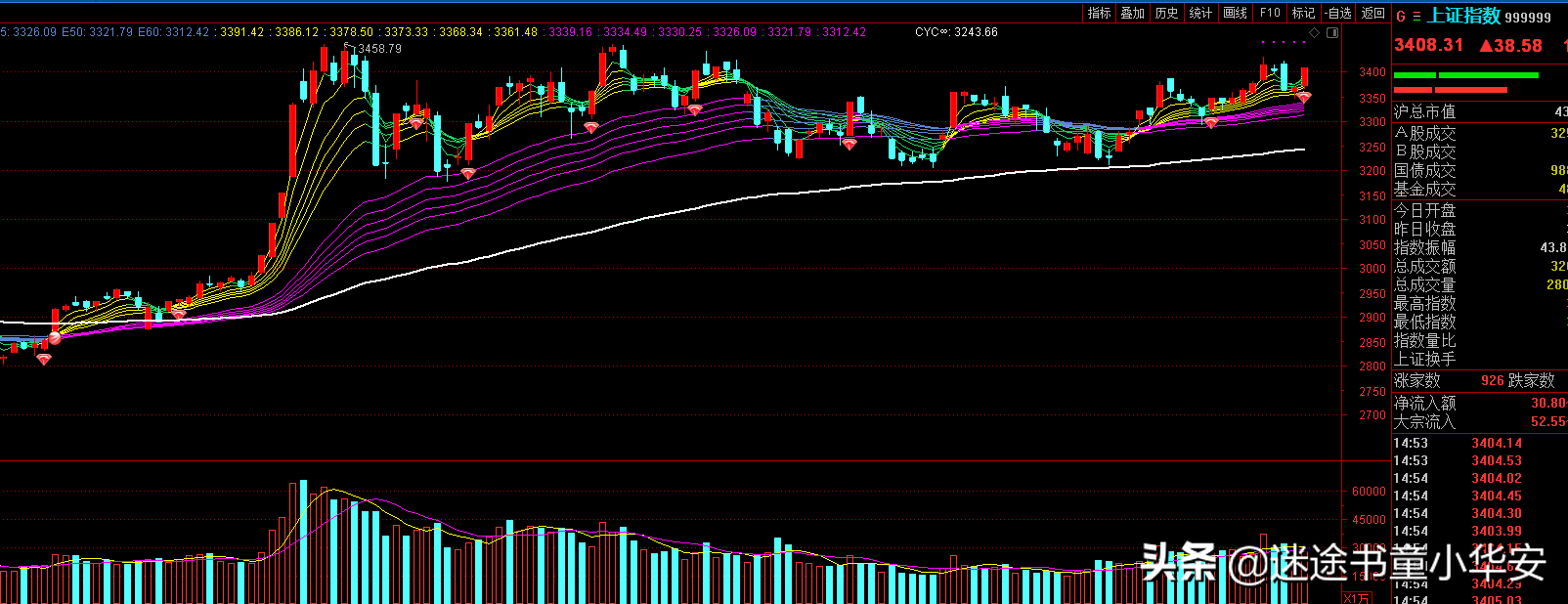Select the 沪总市值 row label
The width and height of the screenshot is (1568, 604).
1424,112
